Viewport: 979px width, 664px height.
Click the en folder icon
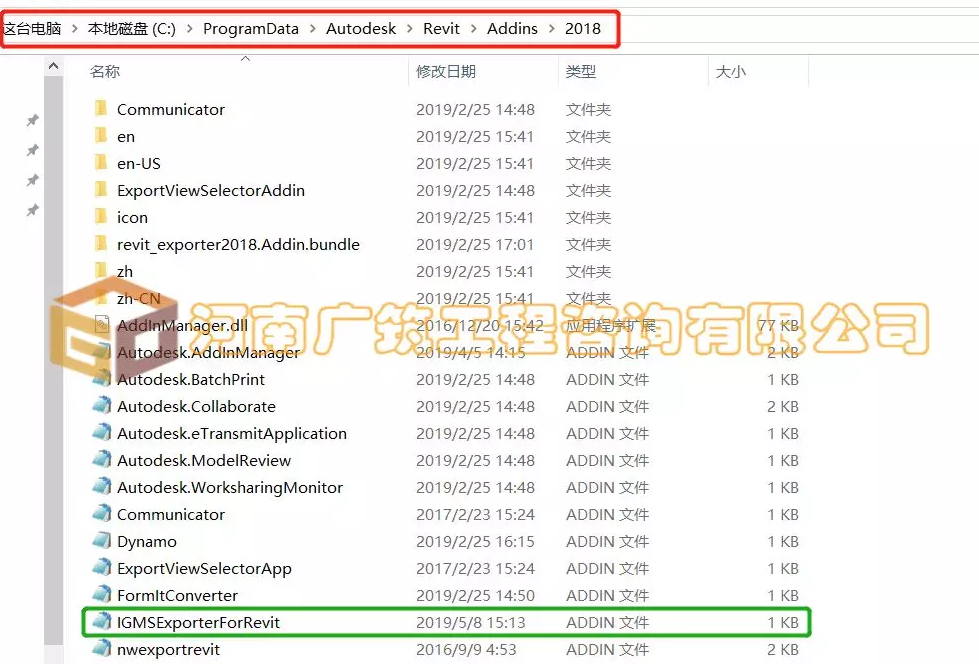click(x=101, y=136)
